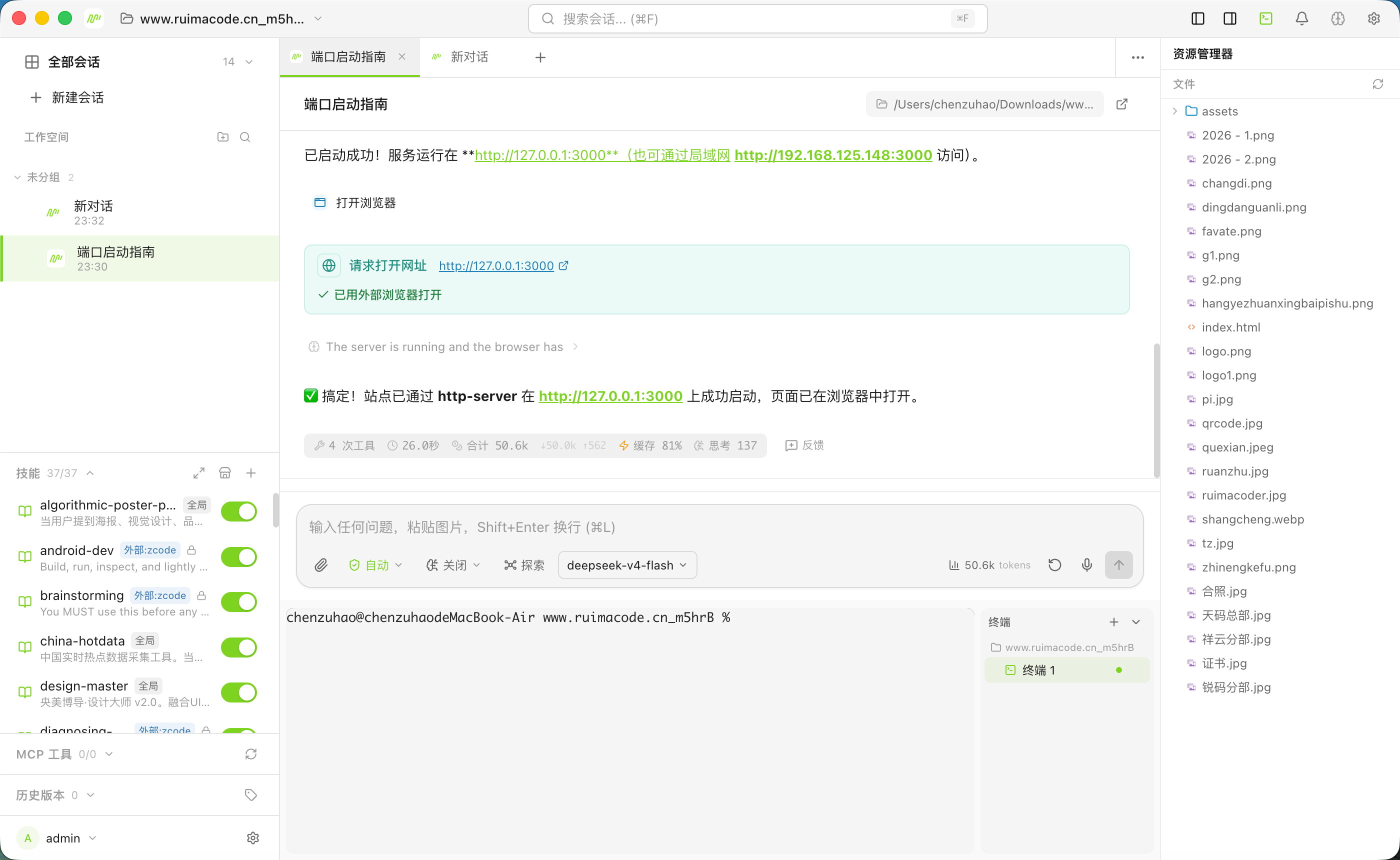This screenshot has width=1400, height=860.
Task: Toggle china-hotdata skill switch
Action: coord(239,647)
